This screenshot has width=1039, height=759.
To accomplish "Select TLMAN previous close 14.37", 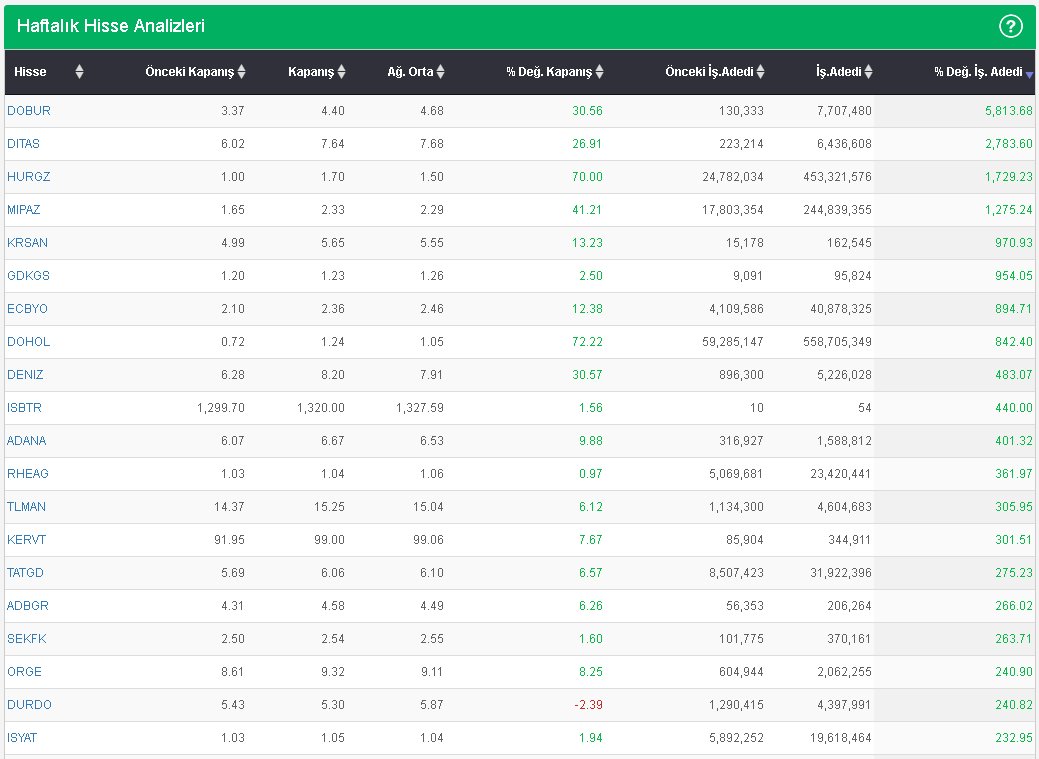I will tap(229, 507).
